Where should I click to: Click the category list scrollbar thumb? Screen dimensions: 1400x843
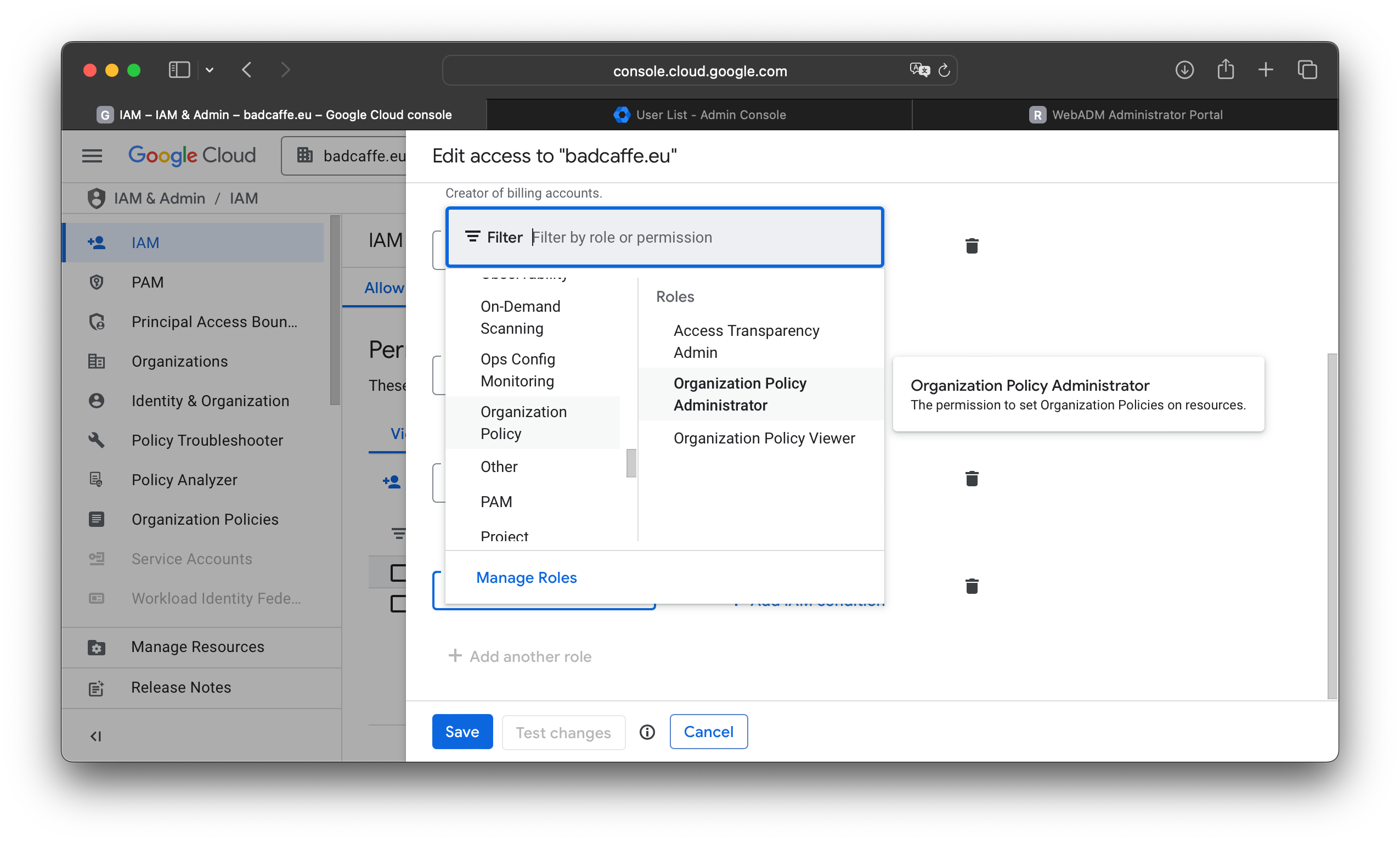click(x=631, y=463)
